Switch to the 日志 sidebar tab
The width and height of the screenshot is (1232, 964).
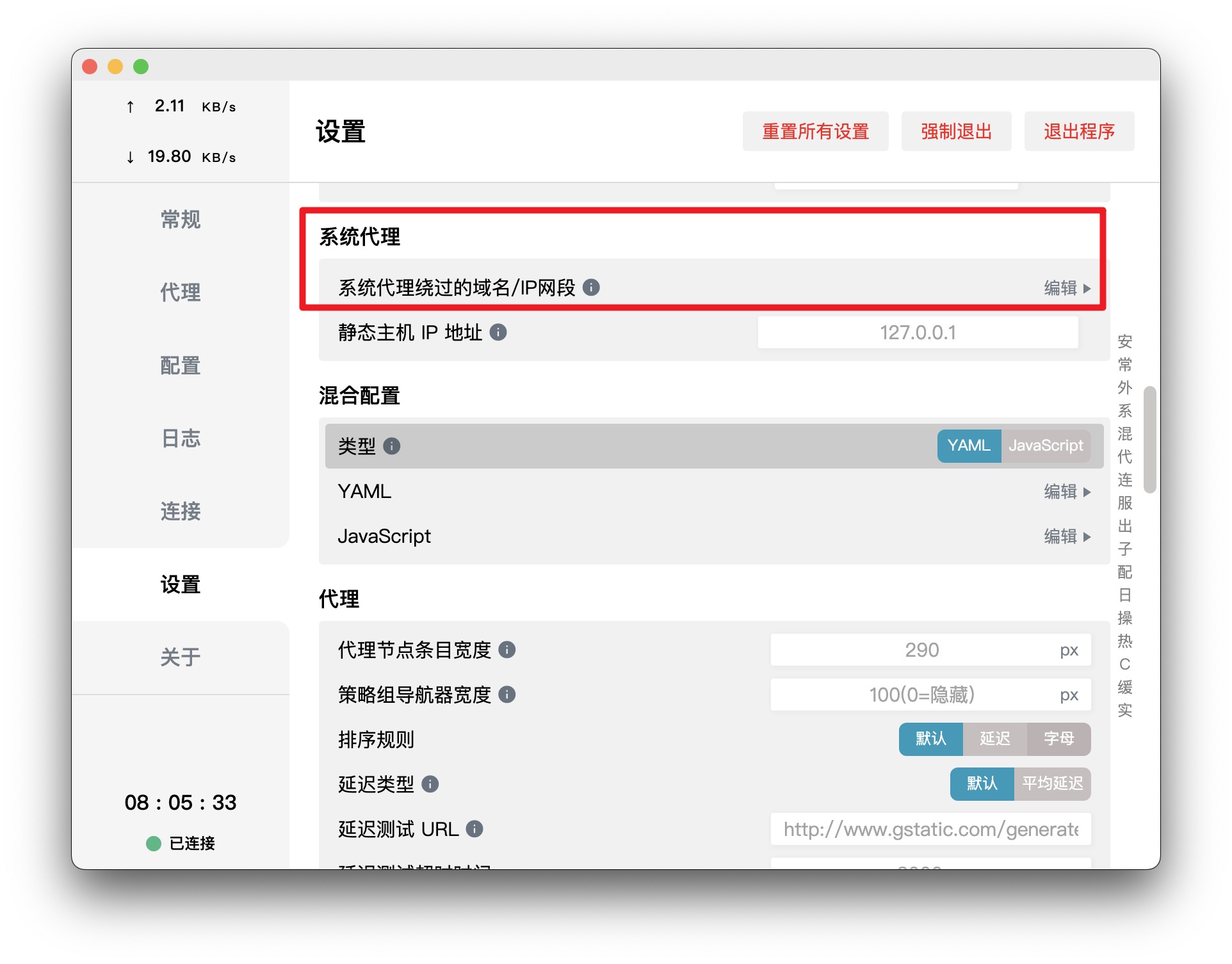pos(180,438)
